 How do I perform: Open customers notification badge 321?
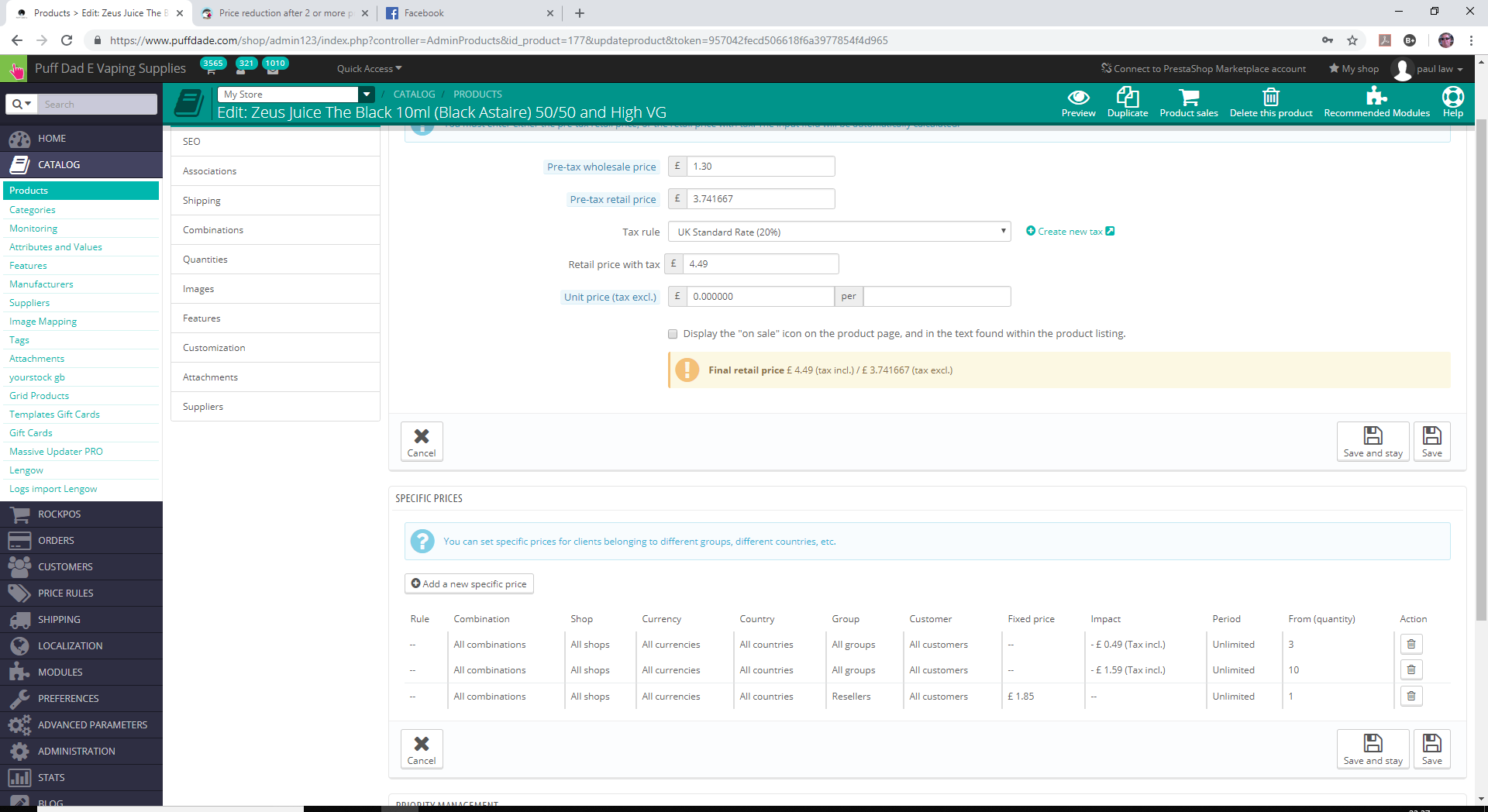[x=246, y=64]
